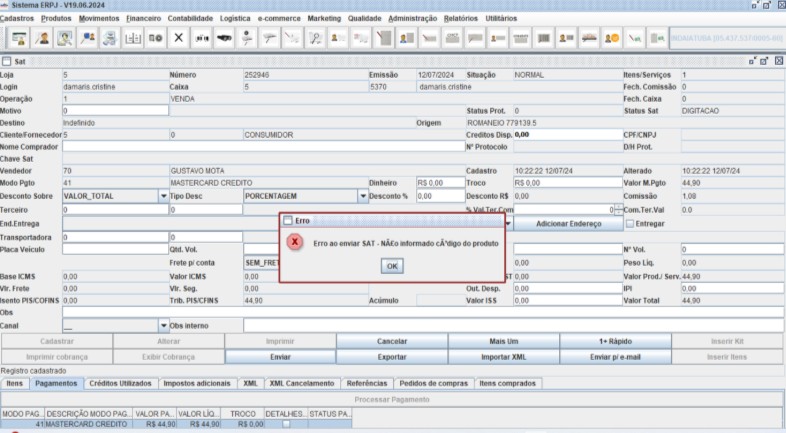Open the Contabilidade menu

tap(190, 19)
